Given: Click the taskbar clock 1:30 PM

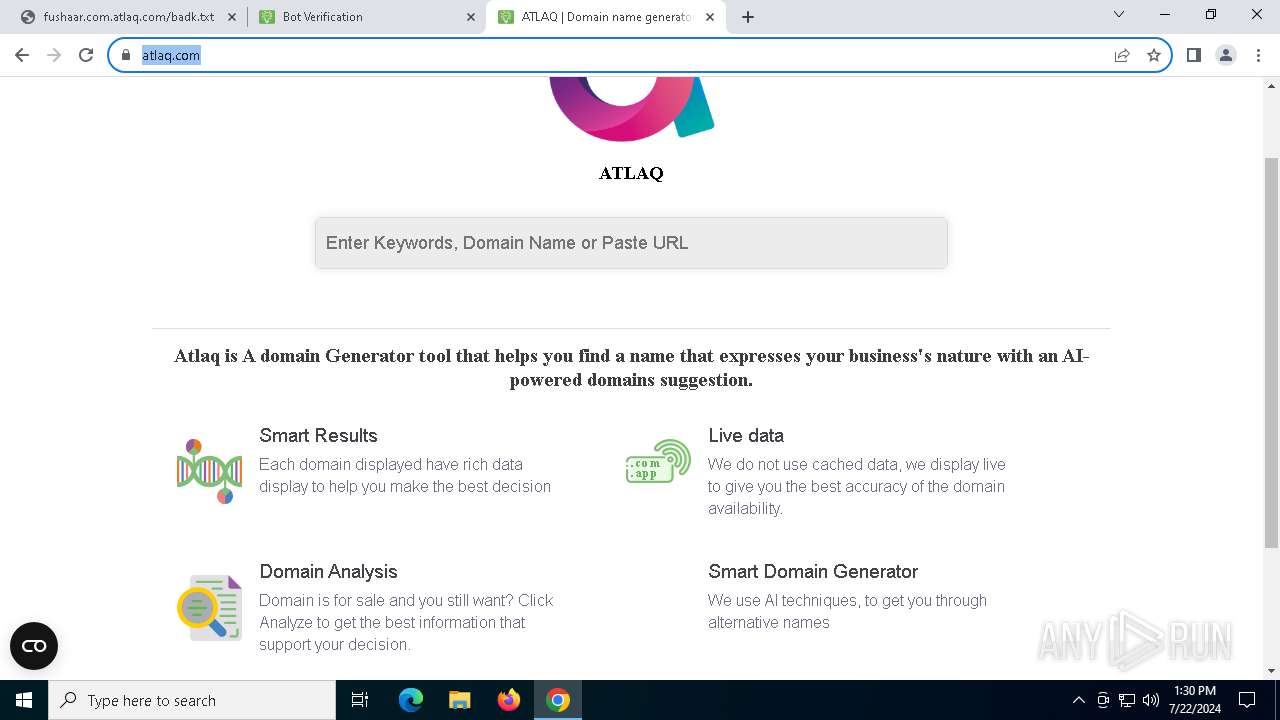Looking at the screenshot, I should pos(1194,700).
